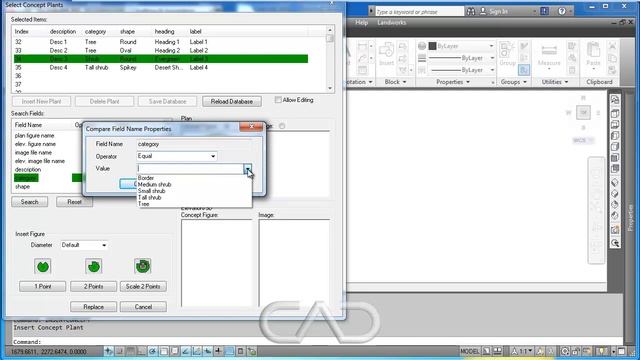
Task: Click the Type a keyword or phrase search box
Action: pos(419,12)
